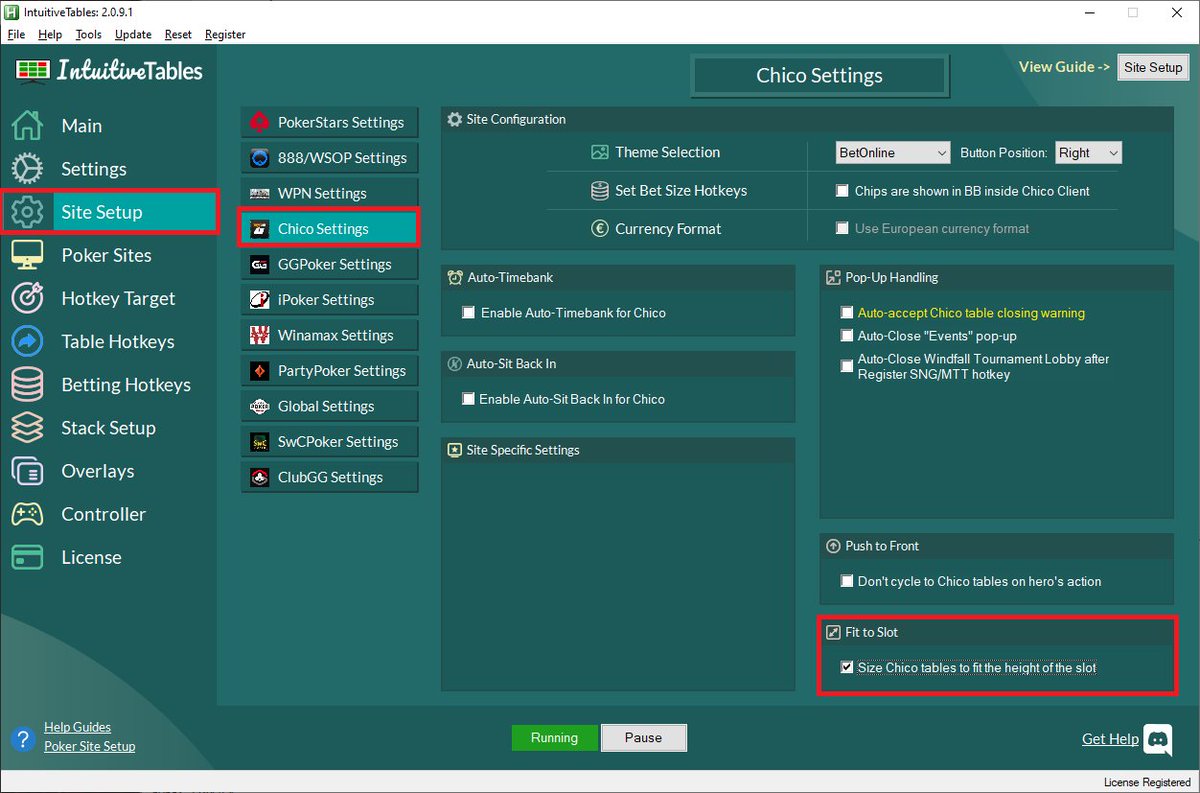This screenshot has height=793, width=1200.
Task: Click the ClubGG logo icon
Action: click(260, 477)
